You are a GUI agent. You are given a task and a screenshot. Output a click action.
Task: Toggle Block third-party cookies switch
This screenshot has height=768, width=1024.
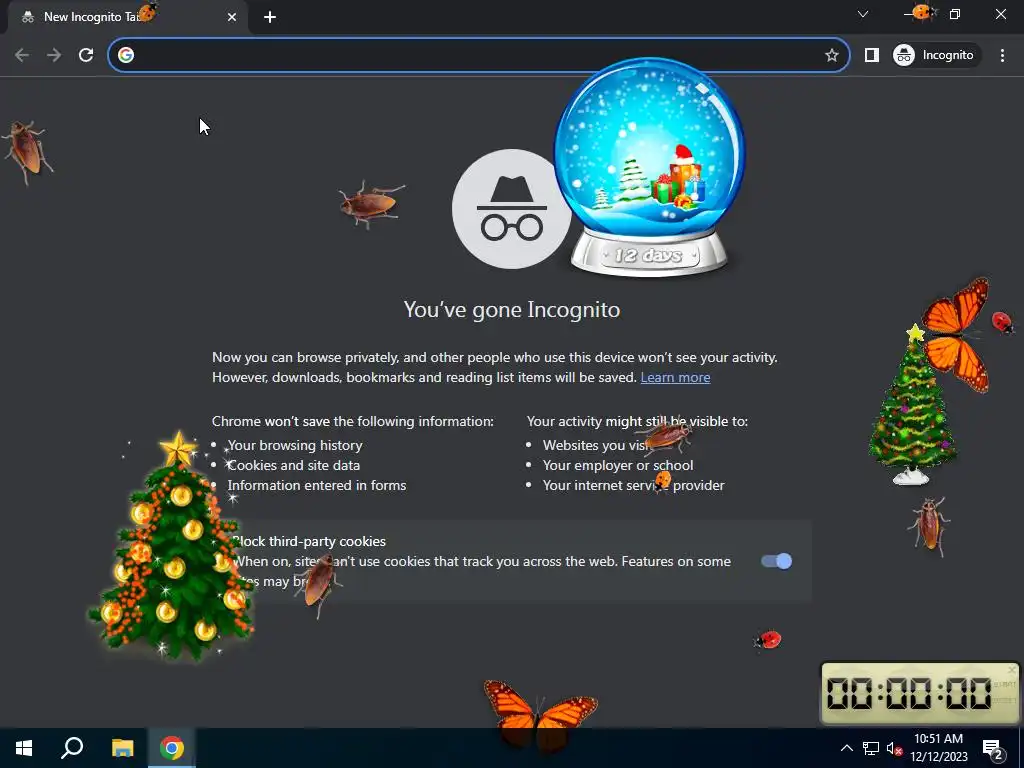click(776, 561)
